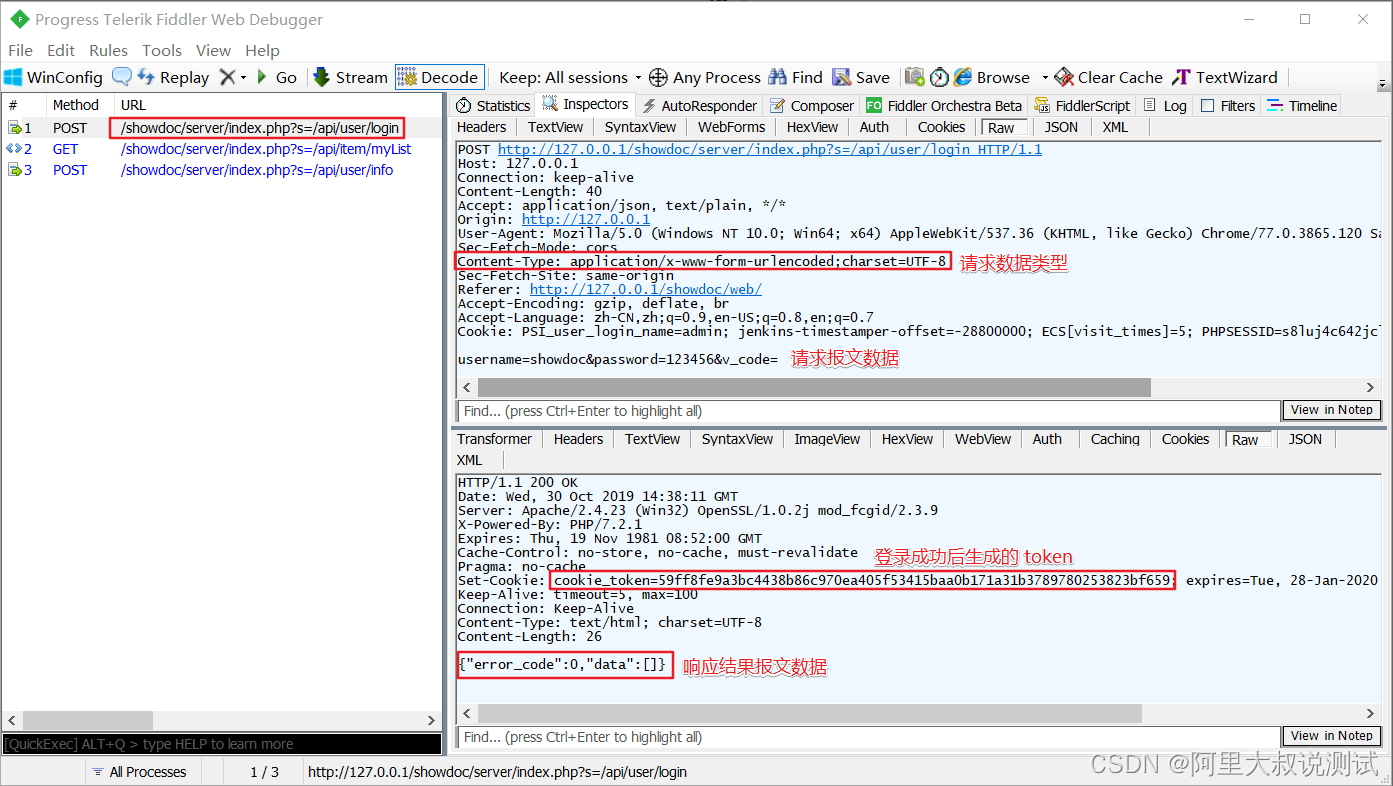1393x786 pixels.
Task: Open the Help menu
Action: [x=262, y=50]
